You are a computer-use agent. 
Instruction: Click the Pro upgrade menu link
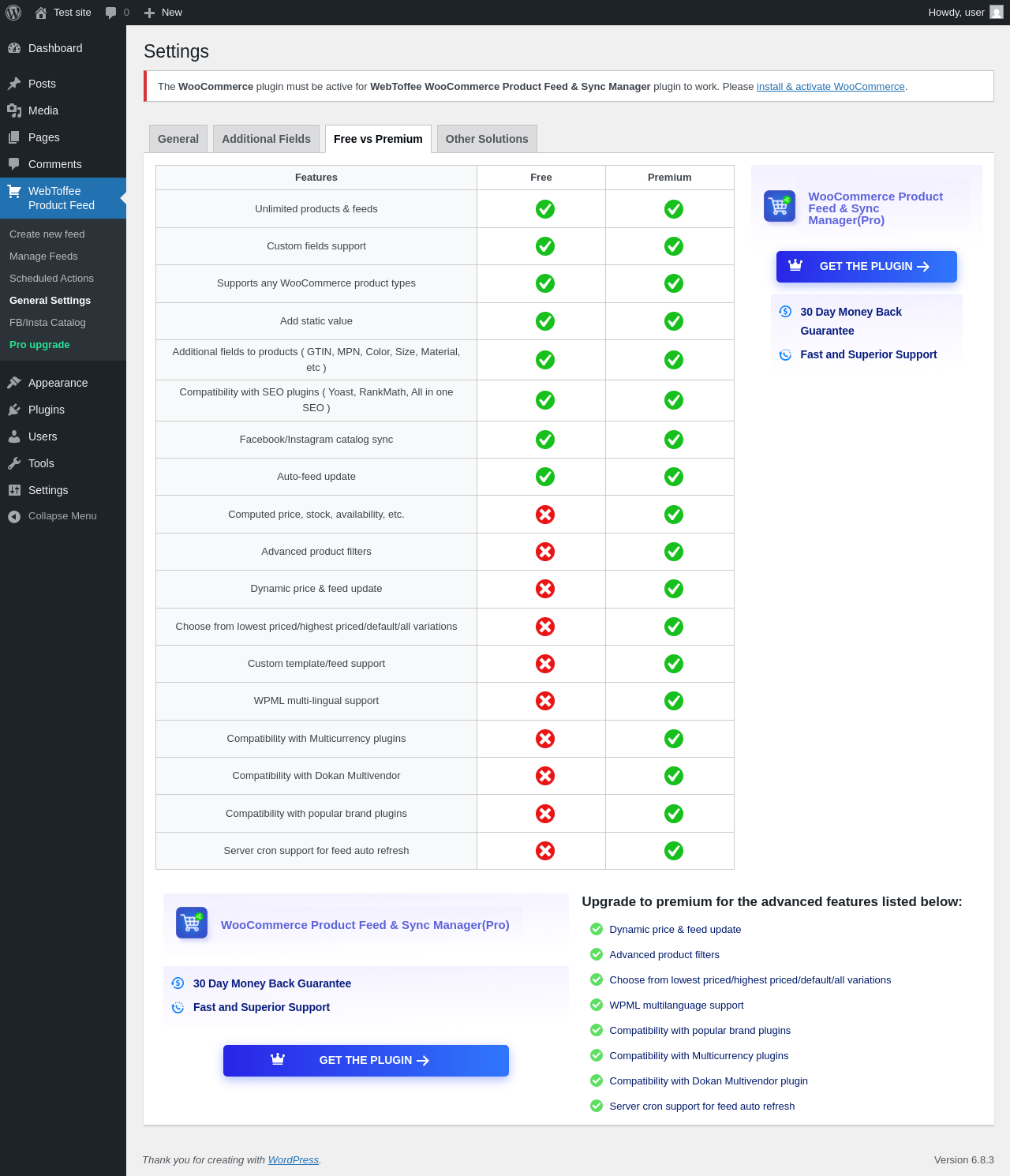39,345
